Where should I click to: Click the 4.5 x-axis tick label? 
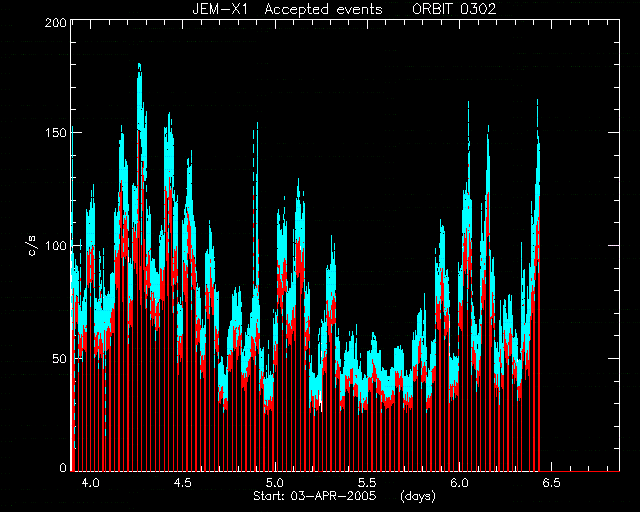pos(182,483)
